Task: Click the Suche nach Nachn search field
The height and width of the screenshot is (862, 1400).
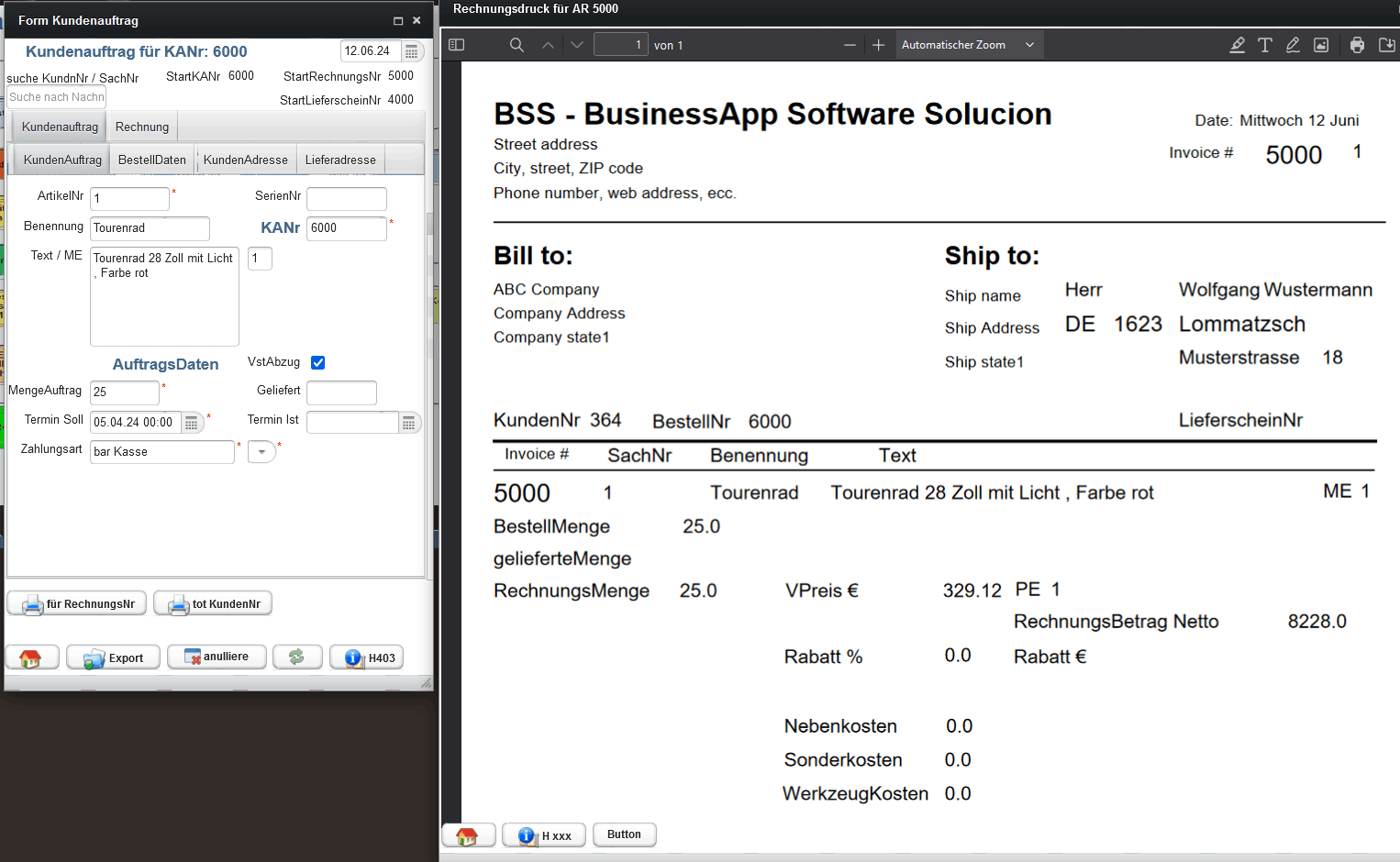Action: (56, 97)
